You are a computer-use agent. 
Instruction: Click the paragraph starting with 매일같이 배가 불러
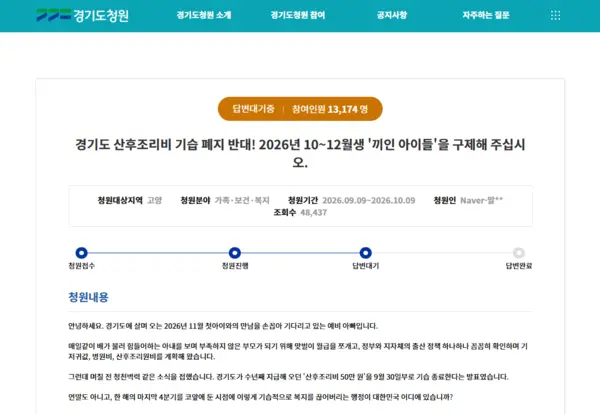298,351
